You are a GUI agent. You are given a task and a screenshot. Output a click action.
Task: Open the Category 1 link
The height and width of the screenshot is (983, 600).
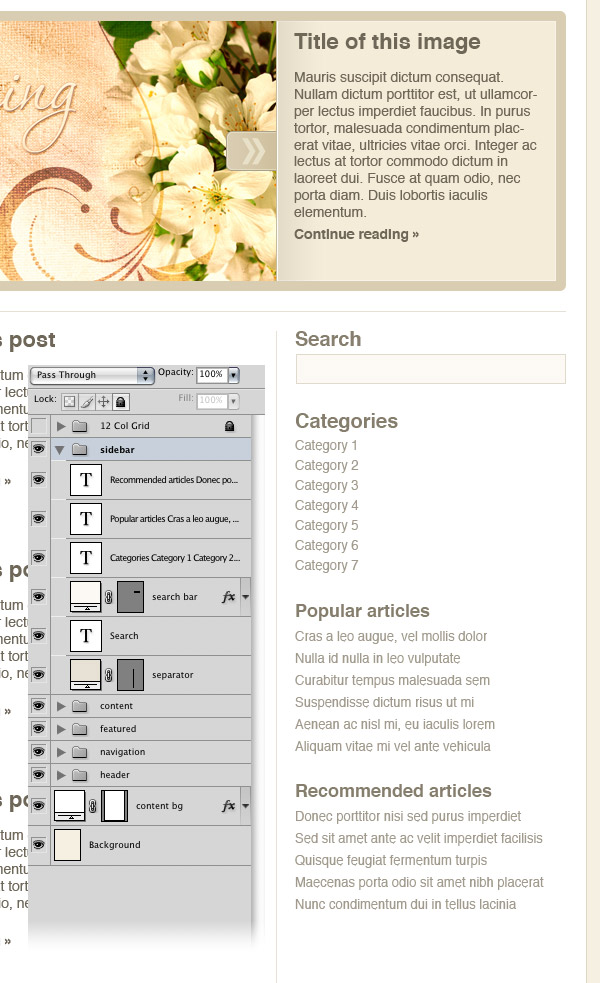point(326,446)
